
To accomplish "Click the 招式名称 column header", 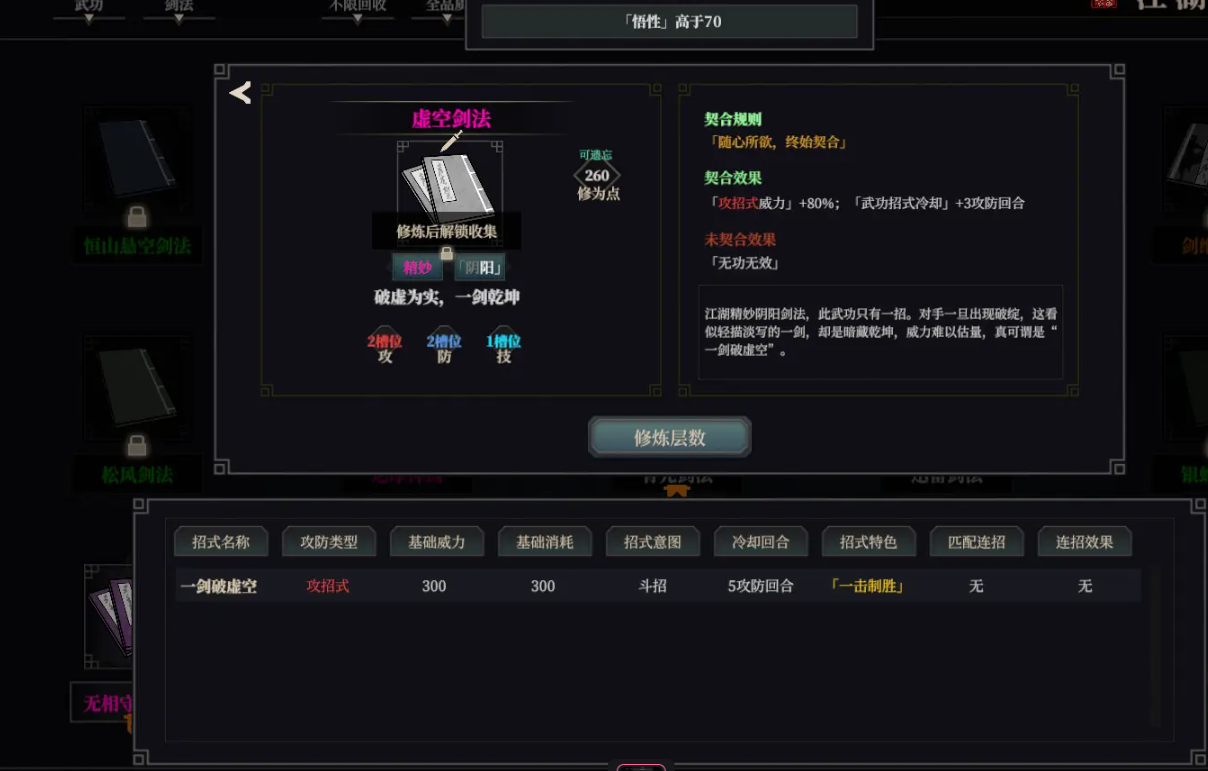I will tap(221, 542).
